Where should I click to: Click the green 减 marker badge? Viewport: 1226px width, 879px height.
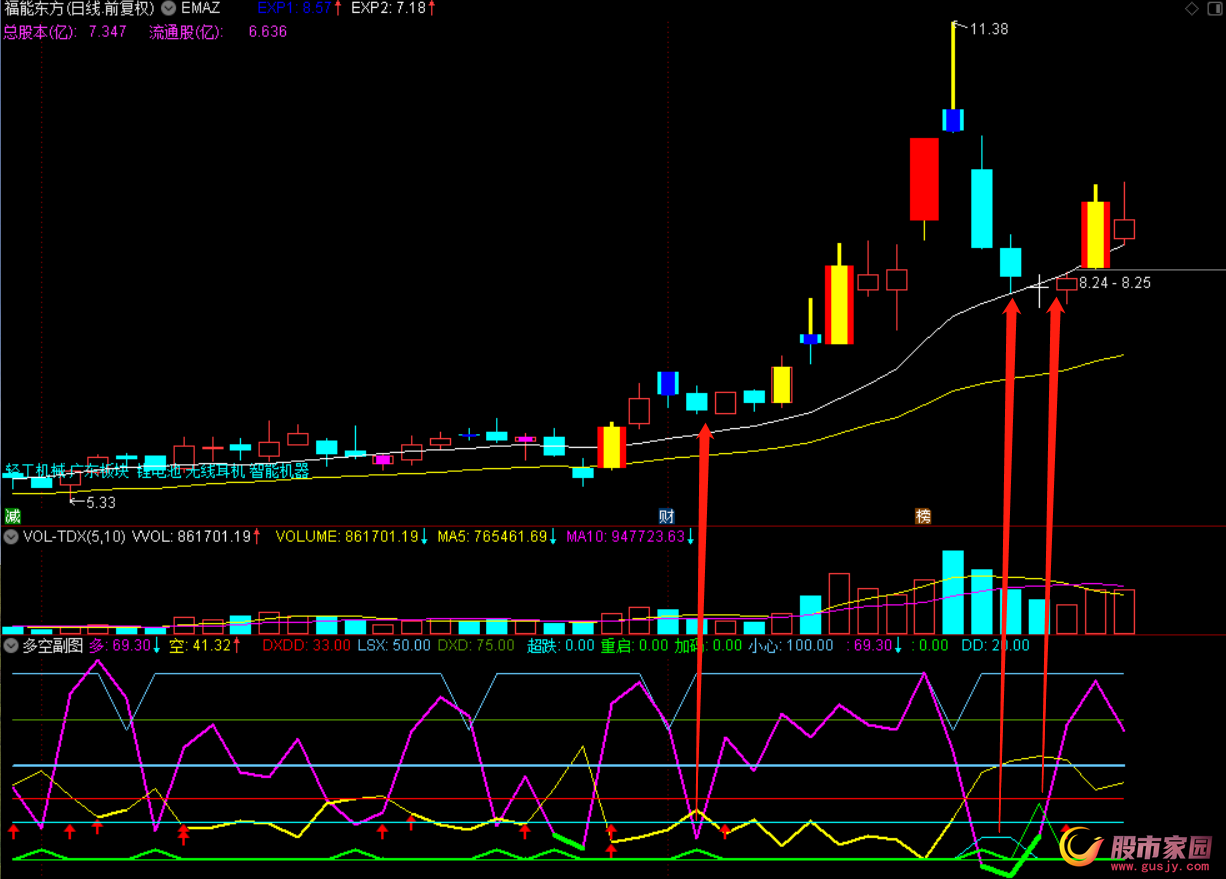coord(12,517)
